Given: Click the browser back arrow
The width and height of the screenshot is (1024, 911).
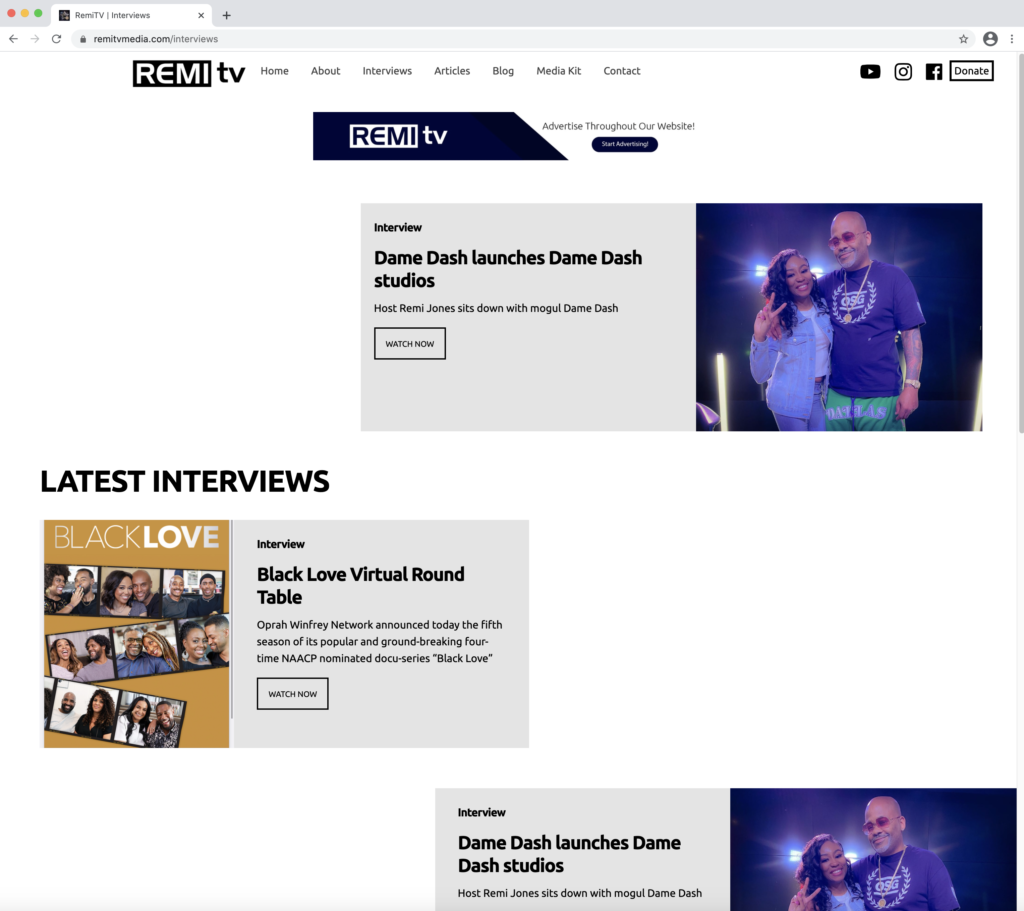Looking at the screenshot, I should 13,39.
